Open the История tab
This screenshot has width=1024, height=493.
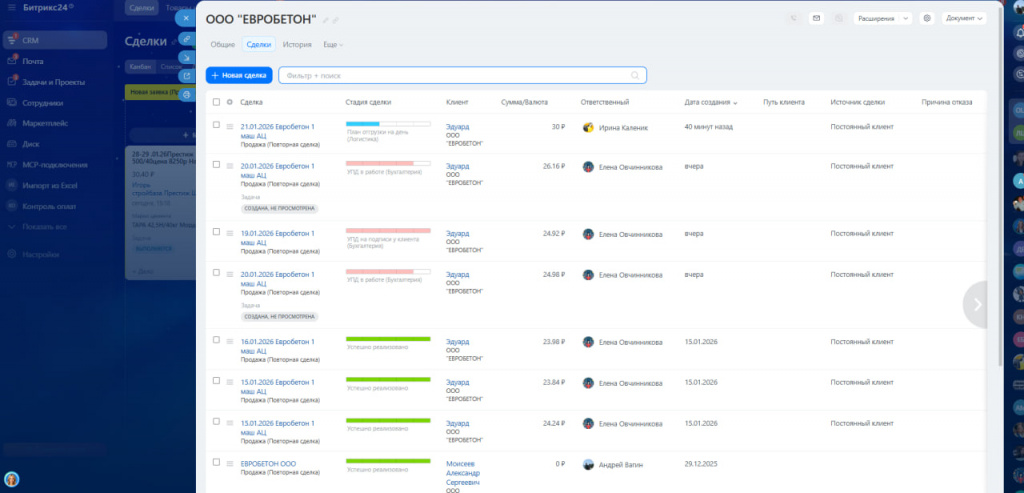click(x=297, y=44)
